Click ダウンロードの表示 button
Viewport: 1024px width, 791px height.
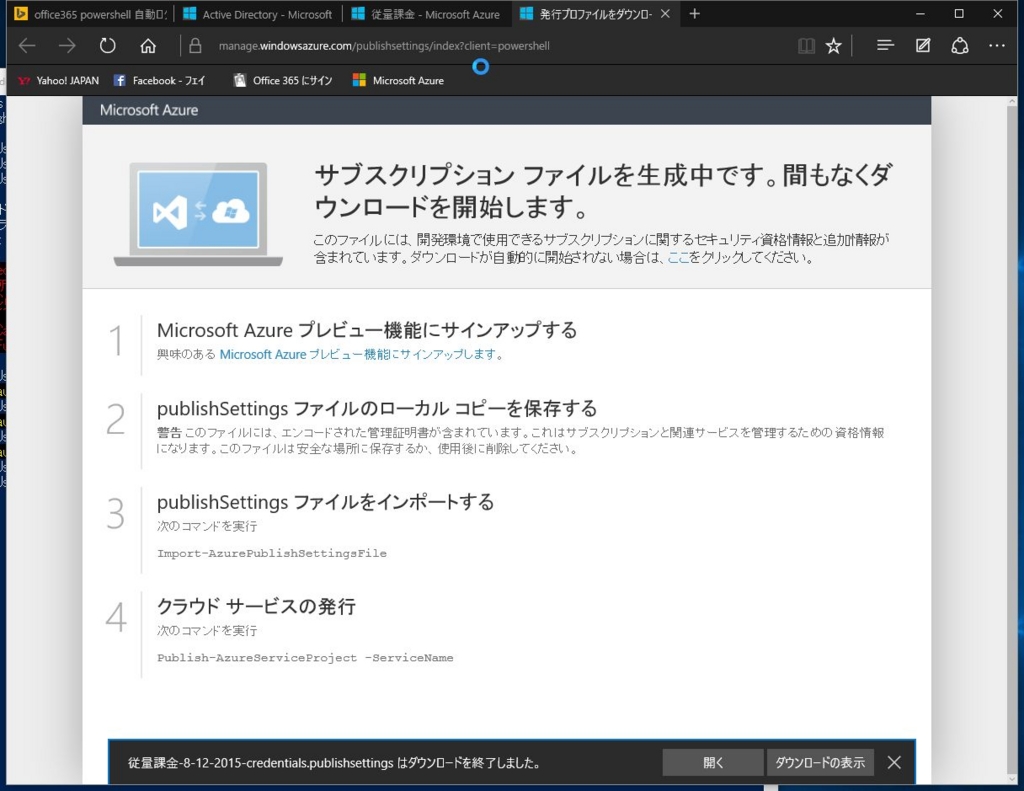(x=820, y=762)
